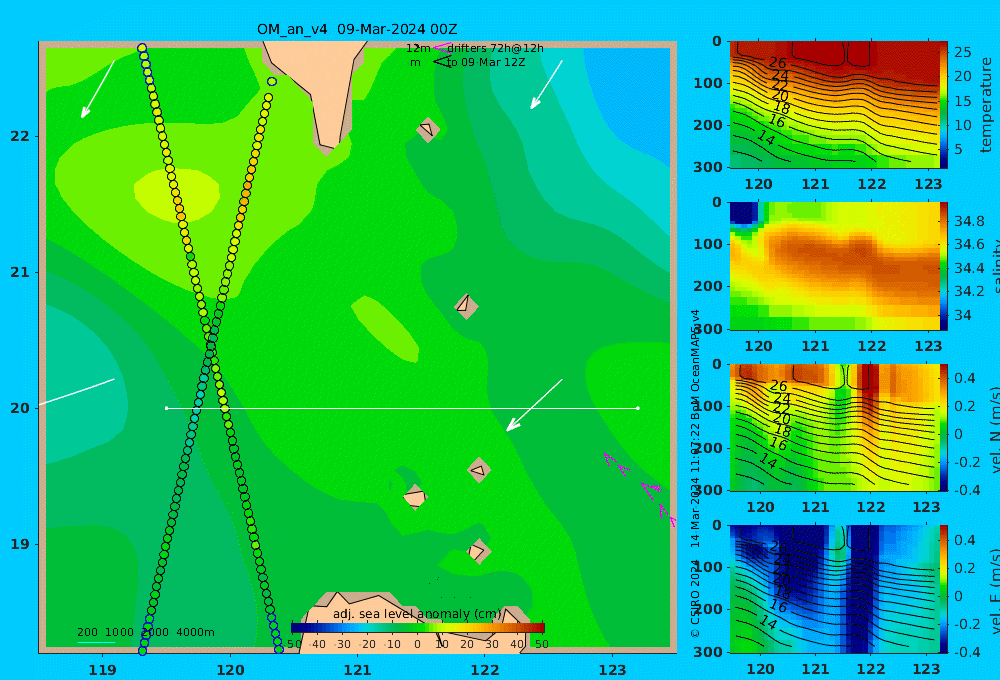Click the right endpoint of the white transect line

click(x=638, y=408)
